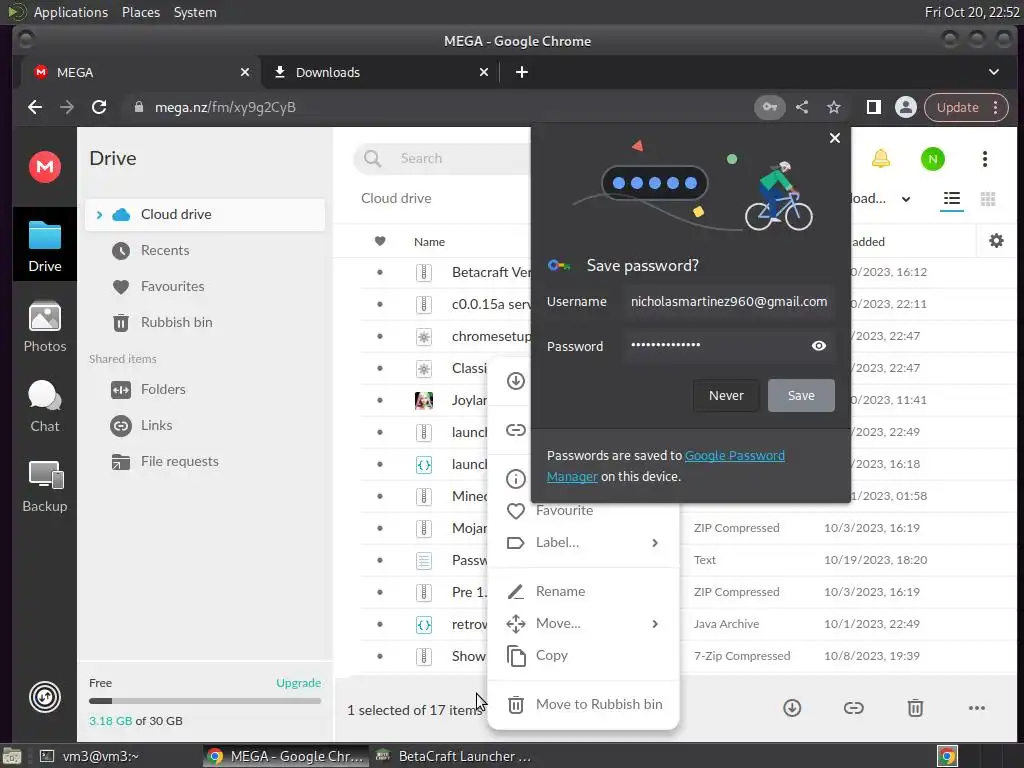Expand the Cloud drive tree arrow

click(99, 214)
